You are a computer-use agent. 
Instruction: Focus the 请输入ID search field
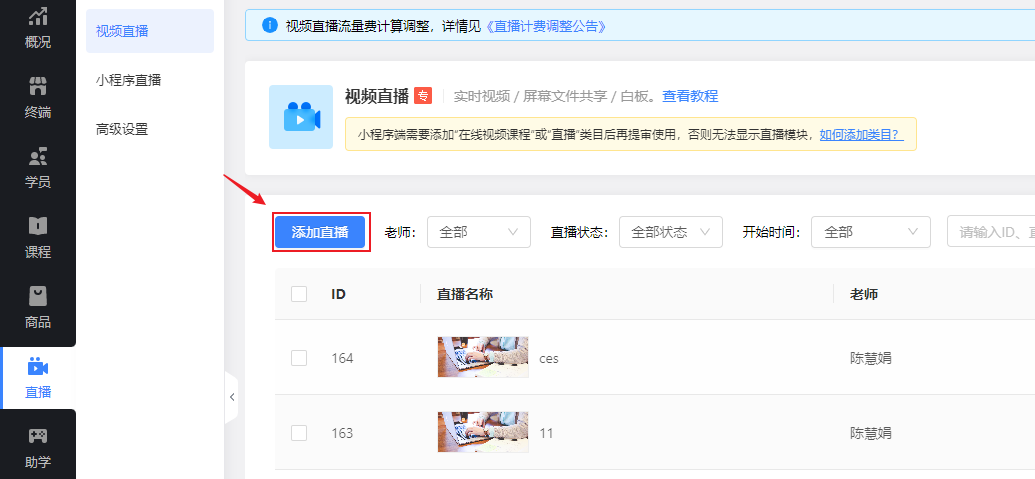pyautogui.click(x=991, y=232)
